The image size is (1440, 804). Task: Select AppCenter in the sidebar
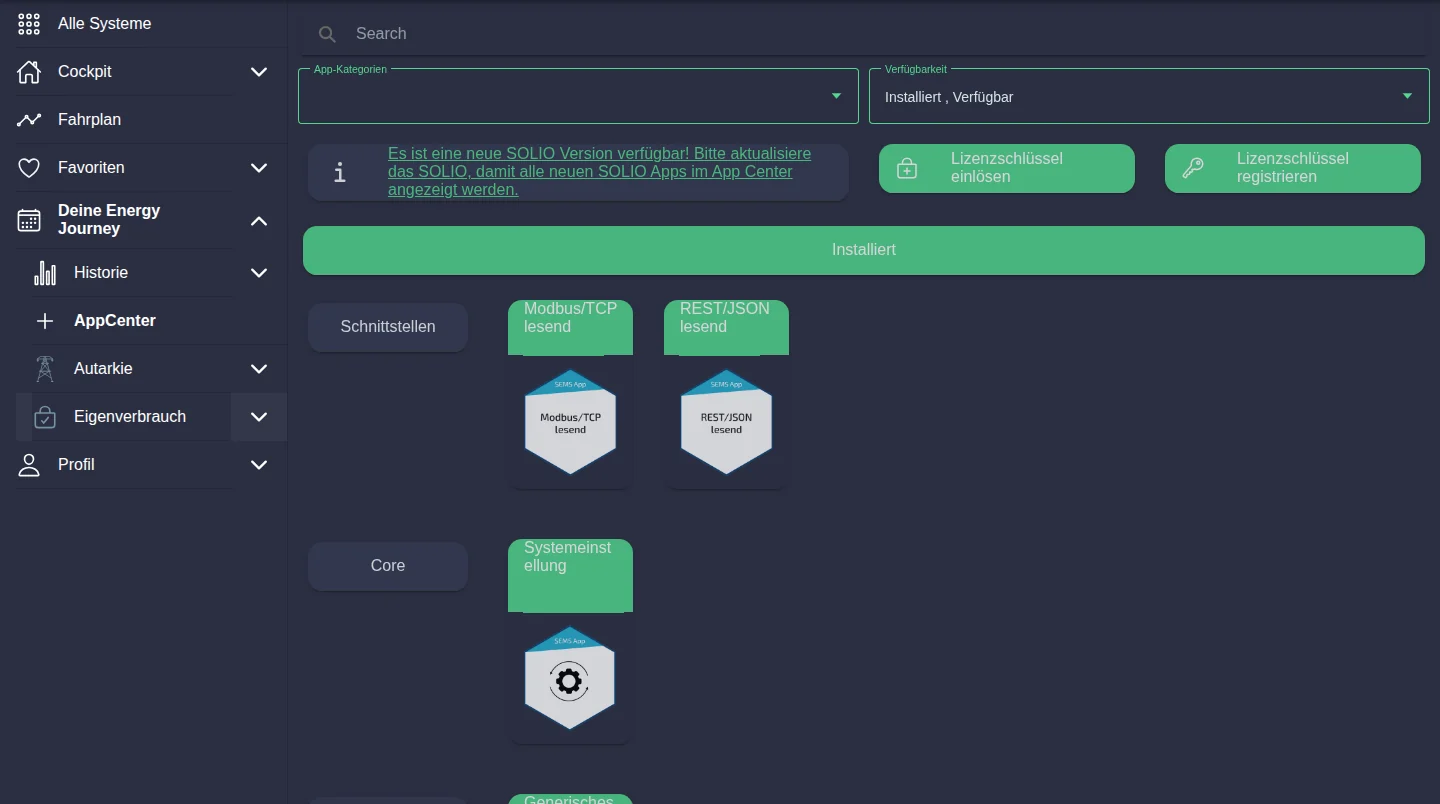(x=115, y=321)
